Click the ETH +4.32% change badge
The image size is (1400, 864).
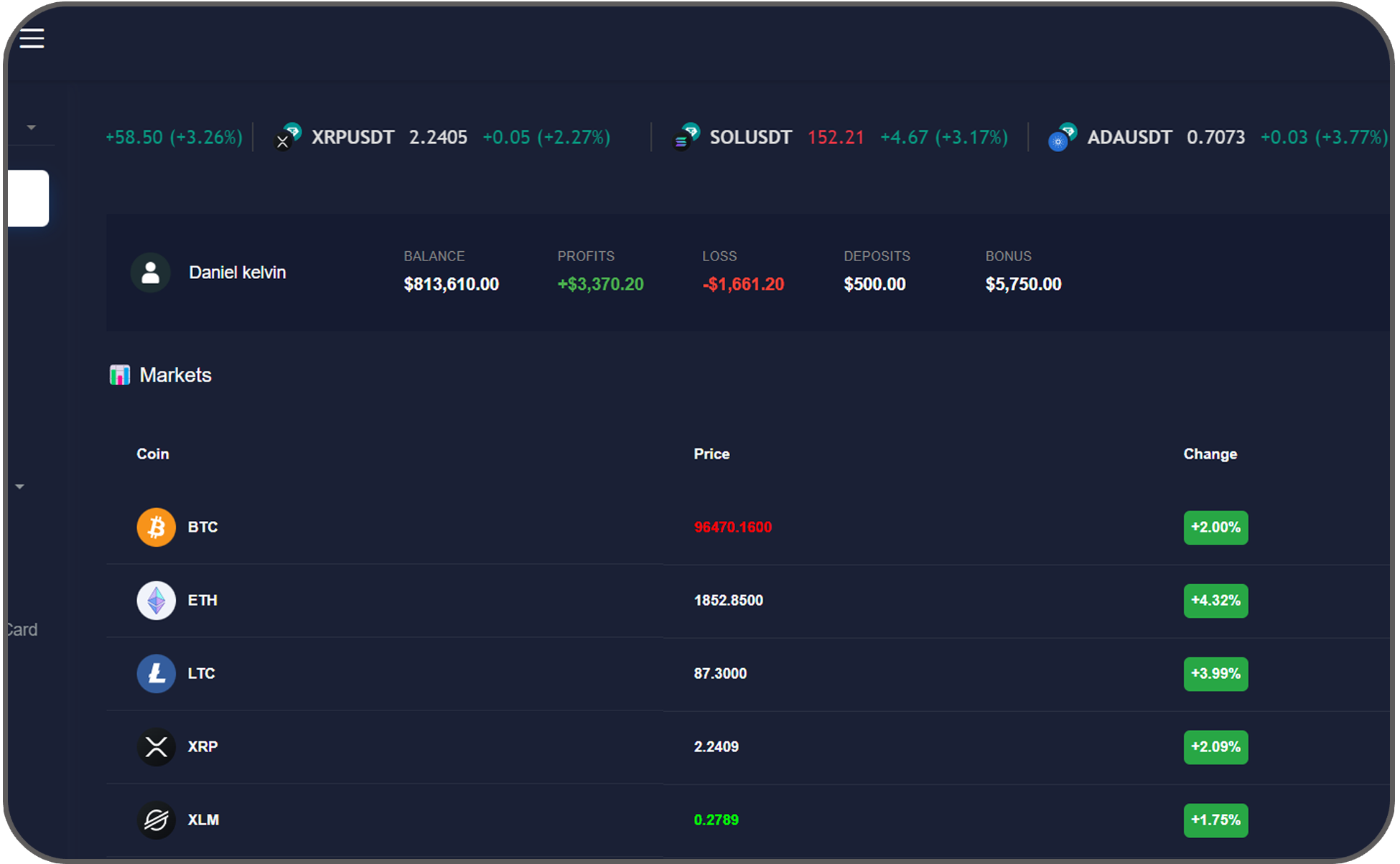(x=1215, y=601)
